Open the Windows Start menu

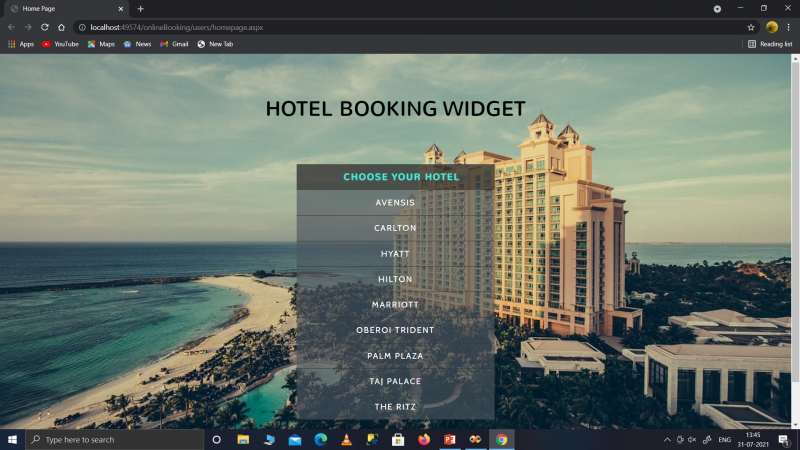point(12,439)
